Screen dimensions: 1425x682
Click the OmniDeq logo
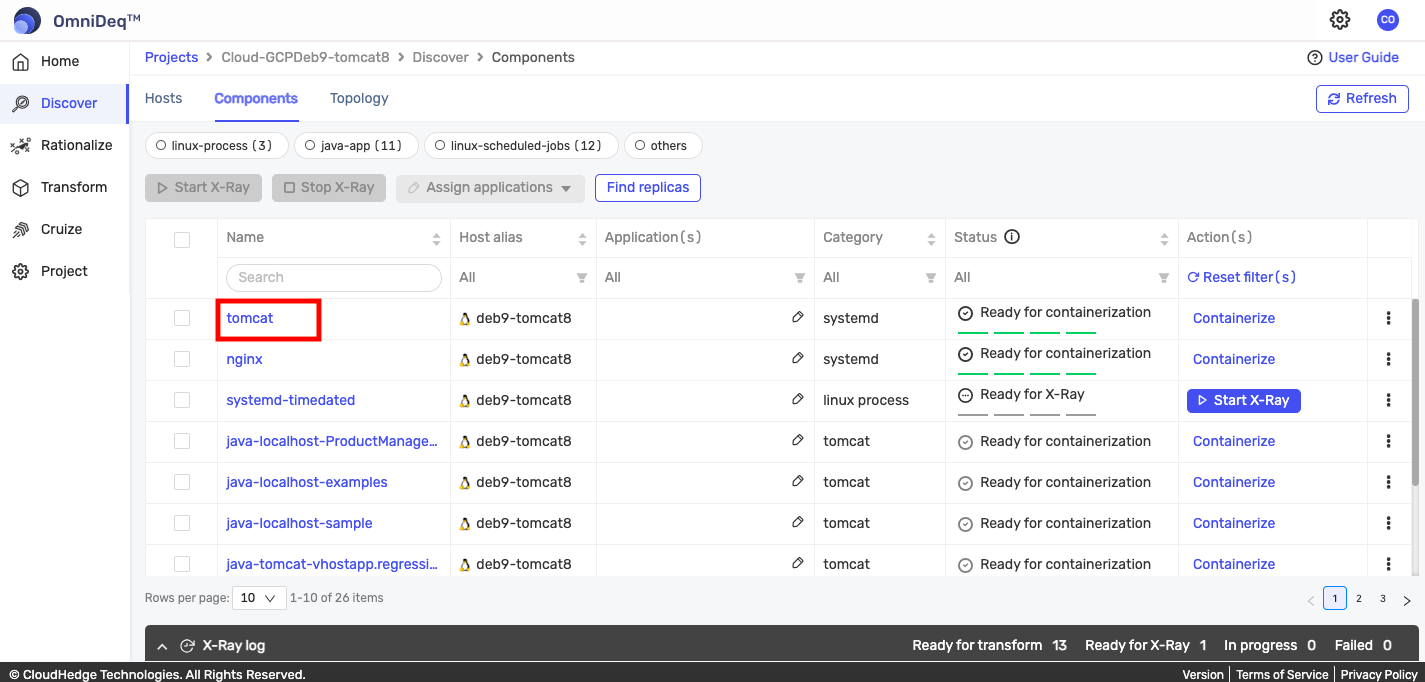77,20
